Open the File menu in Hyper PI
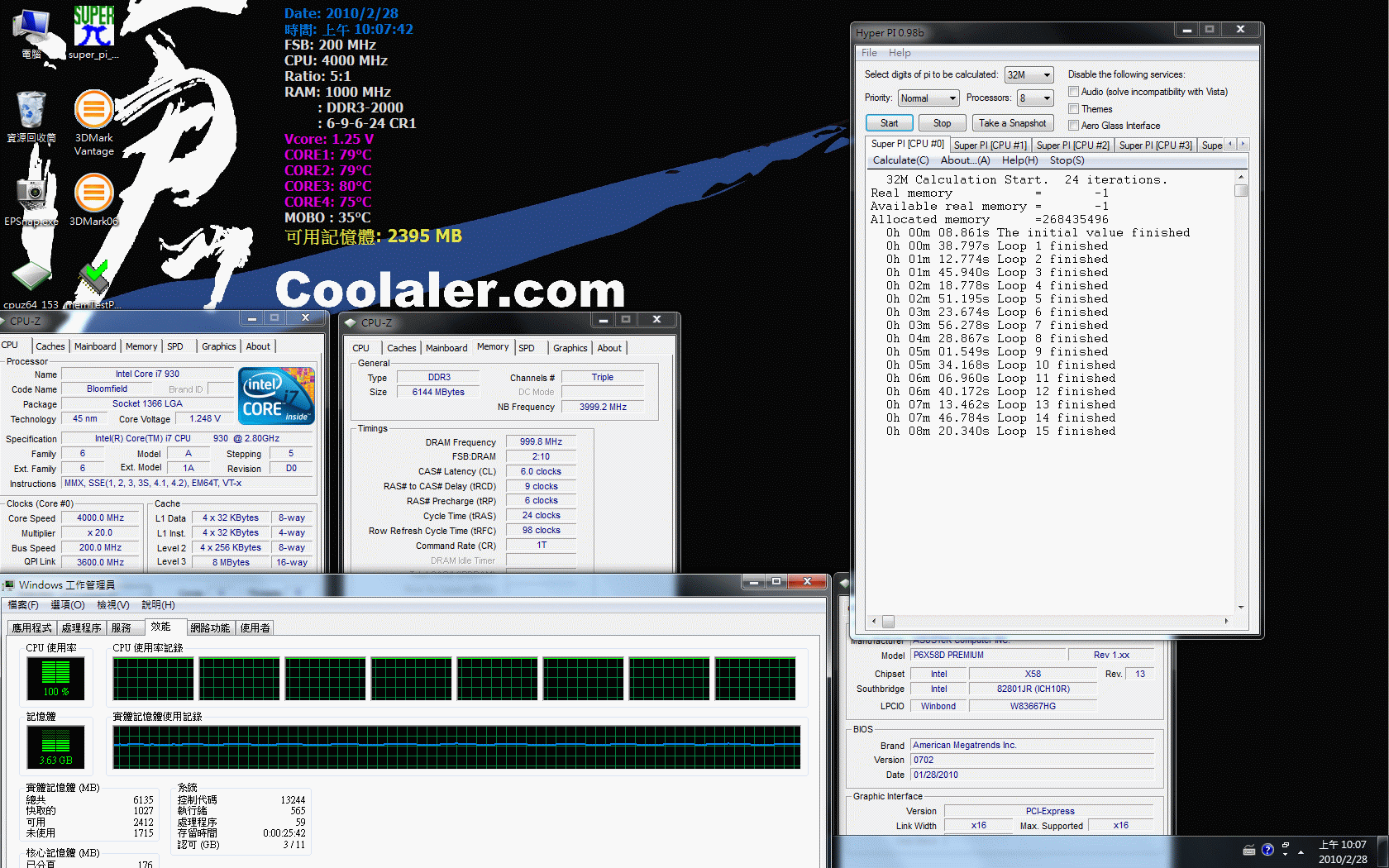Image resolution: width=1389 pixels, height=868 pixels. (869, 53)
